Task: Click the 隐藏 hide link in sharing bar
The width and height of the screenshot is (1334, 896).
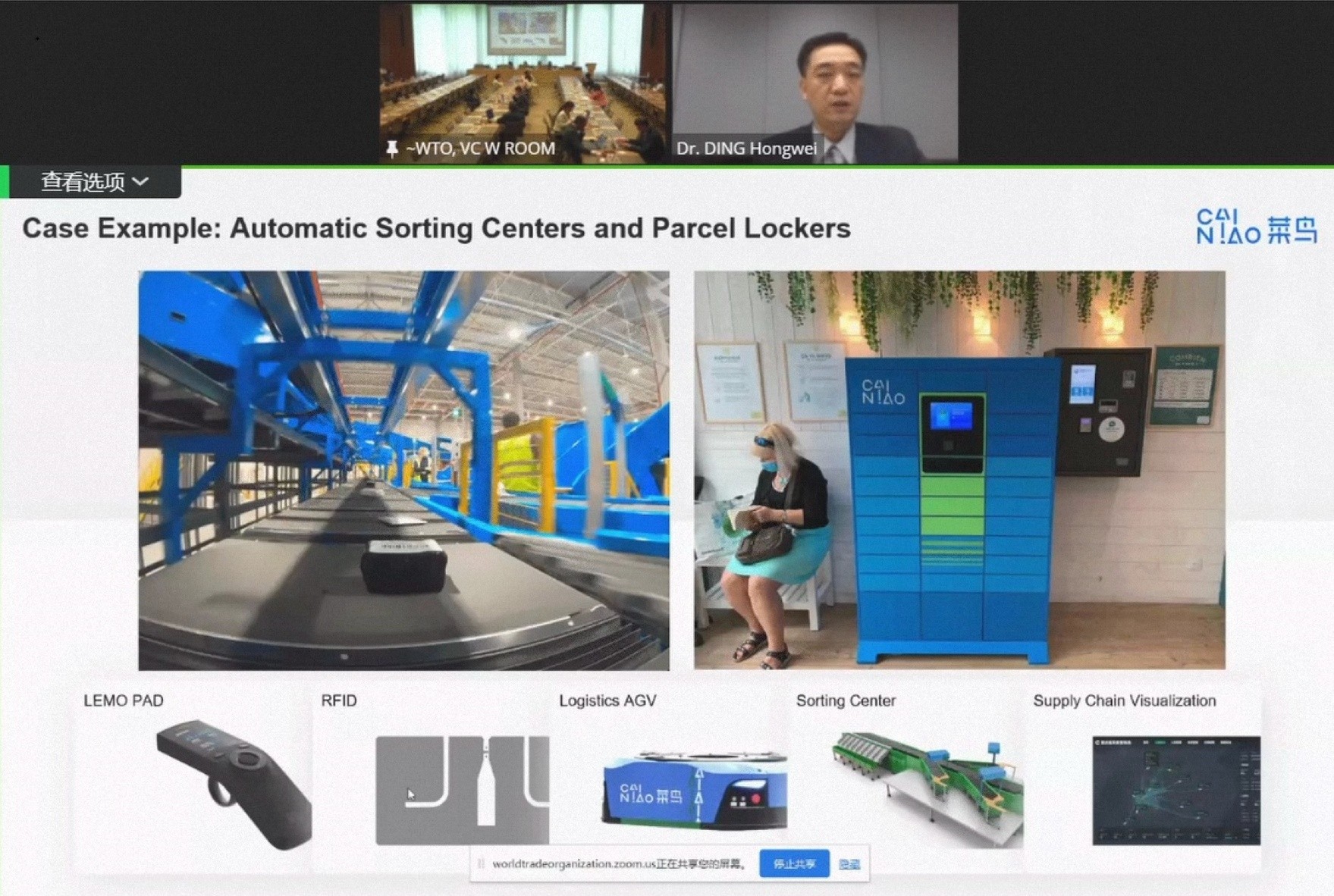Action: click(849, 864)
